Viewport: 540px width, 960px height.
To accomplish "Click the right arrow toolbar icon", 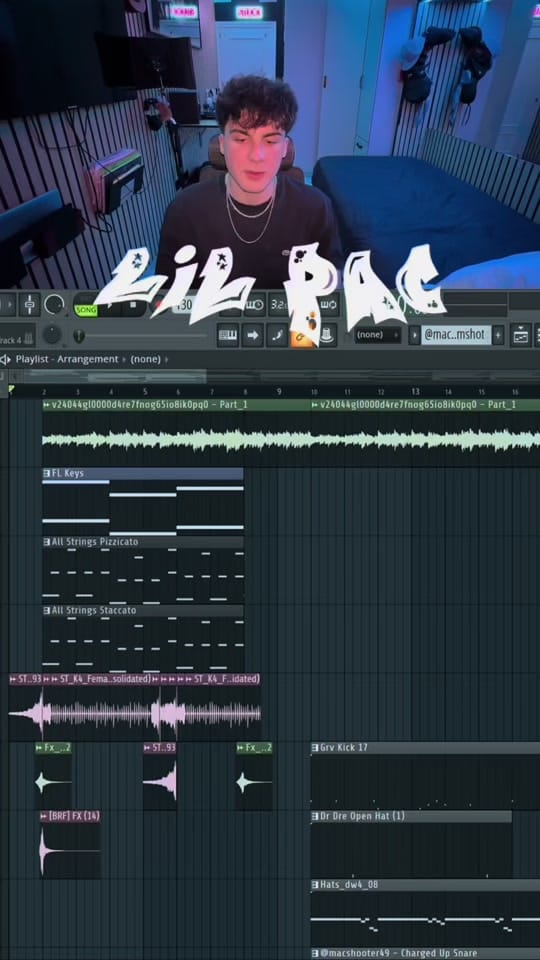I will coord(252,335).
